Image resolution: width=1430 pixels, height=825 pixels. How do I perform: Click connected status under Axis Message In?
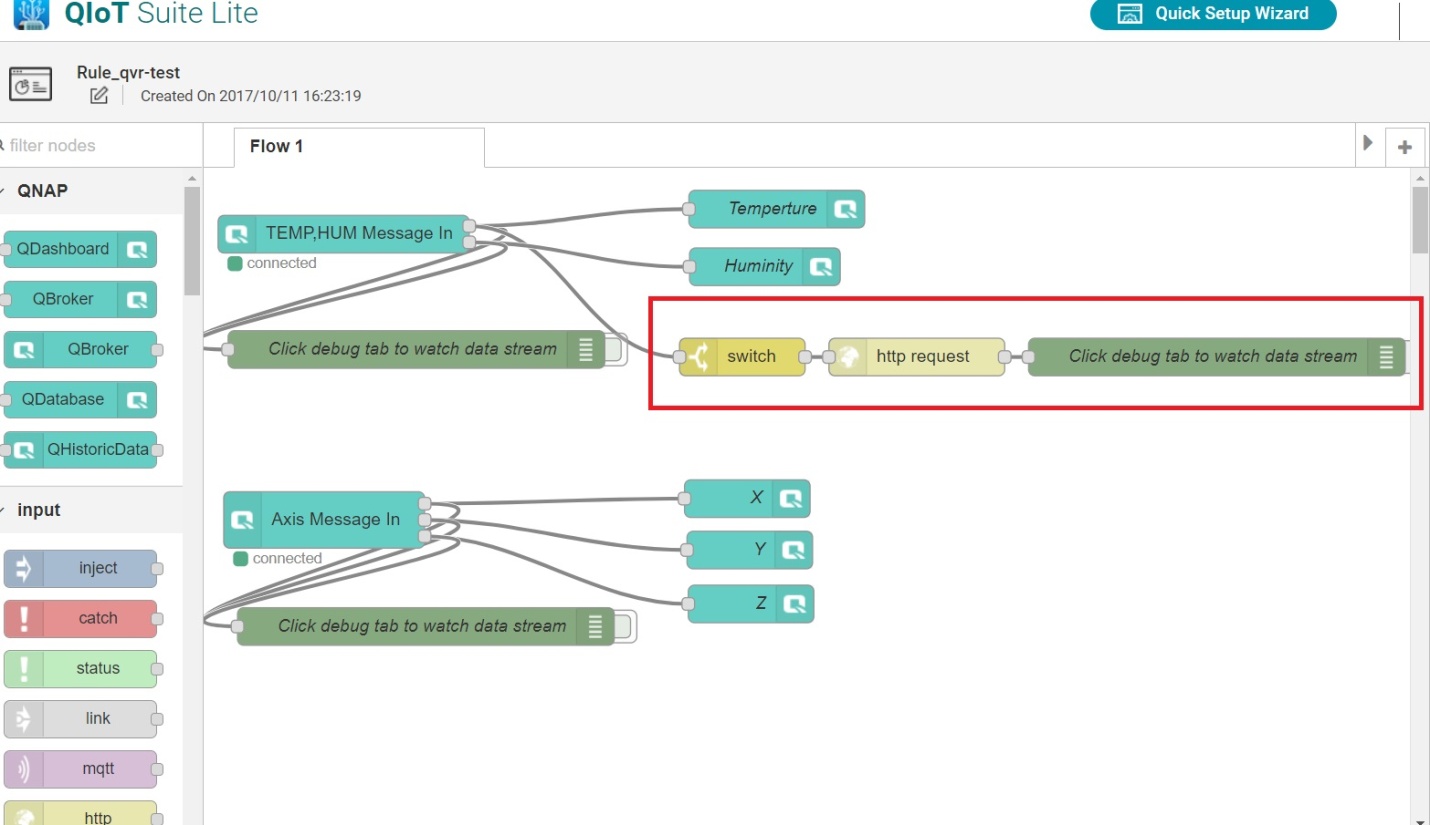277,559
